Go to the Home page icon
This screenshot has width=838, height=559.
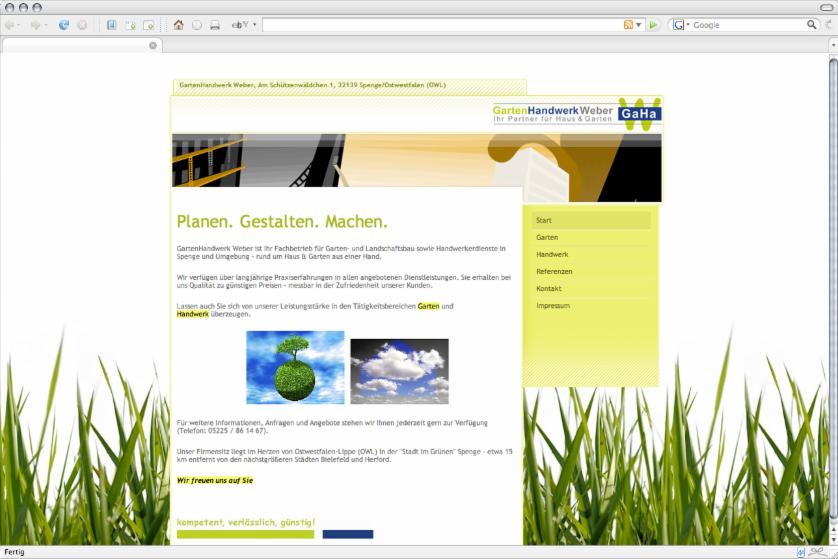tap(178, 25)
